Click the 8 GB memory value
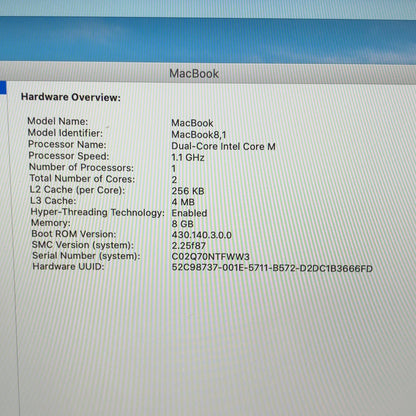This screenshot has width=416, height=416. click(x=182, y=224)
